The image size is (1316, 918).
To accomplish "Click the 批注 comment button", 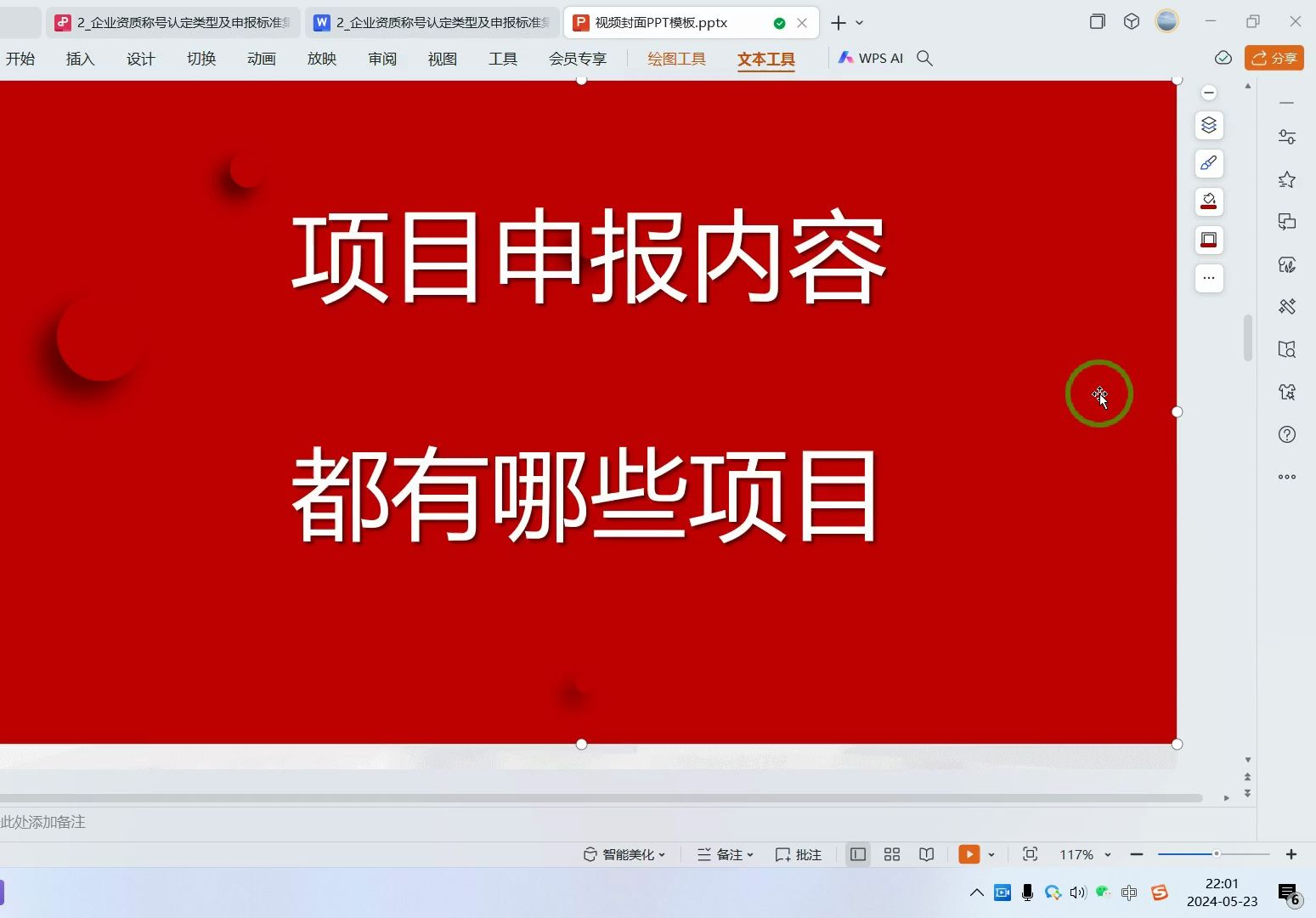I will click(799, 854).
